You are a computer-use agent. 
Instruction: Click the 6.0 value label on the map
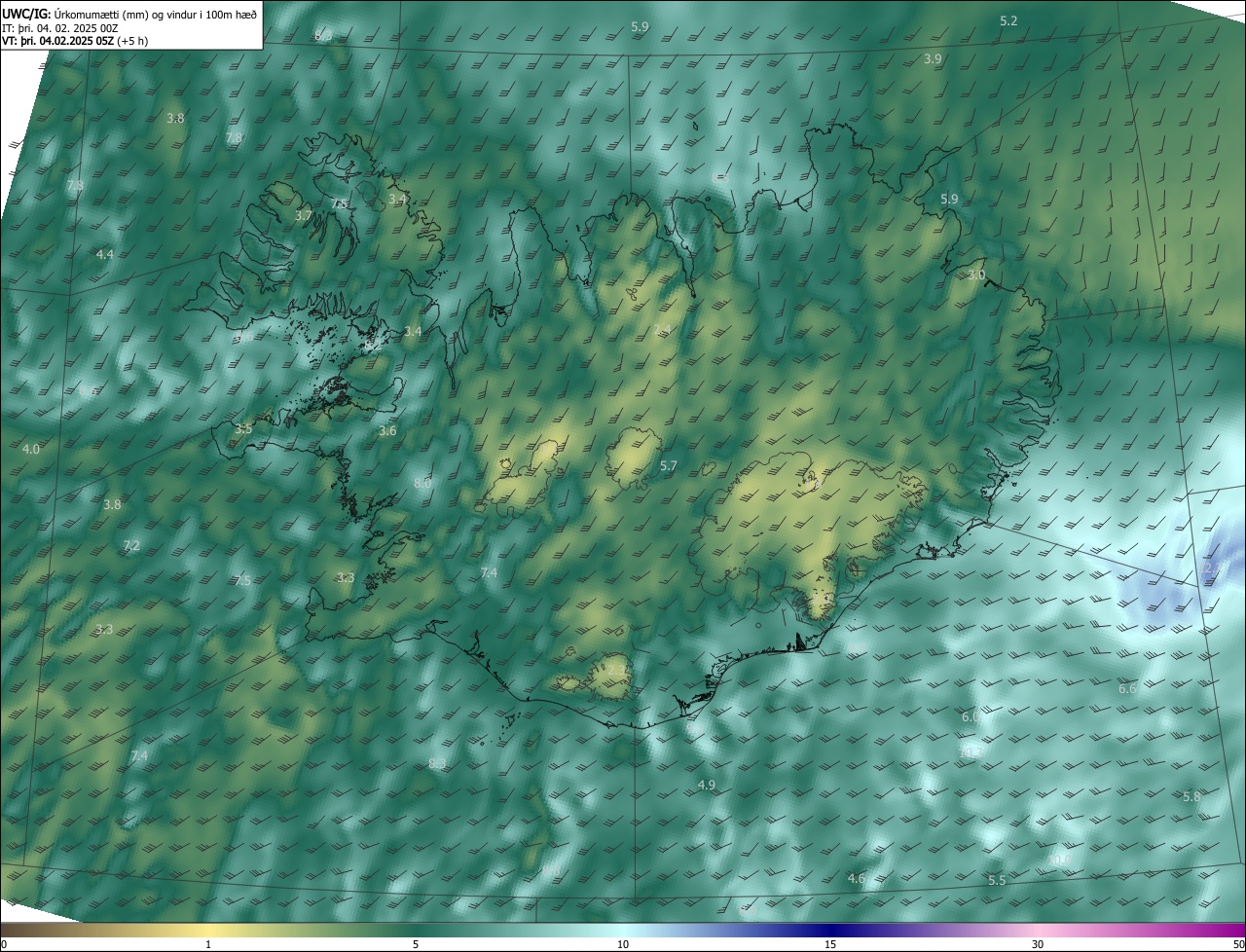[x=971, y=716]
